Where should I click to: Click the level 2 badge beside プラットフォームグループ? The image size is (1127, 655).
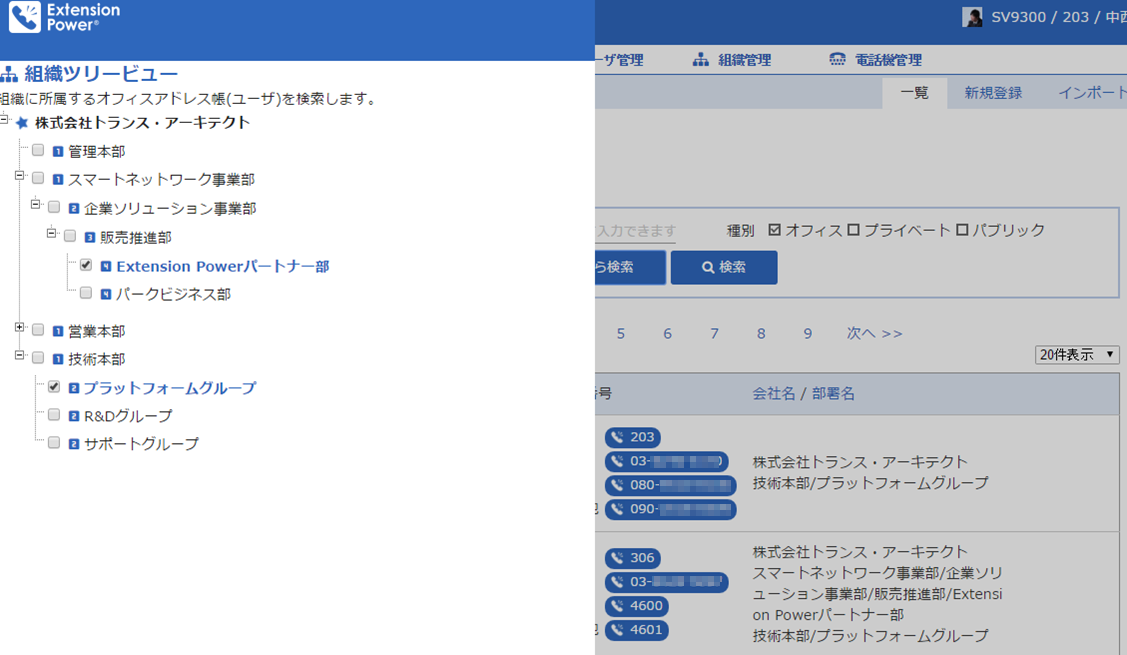(74, 388)
